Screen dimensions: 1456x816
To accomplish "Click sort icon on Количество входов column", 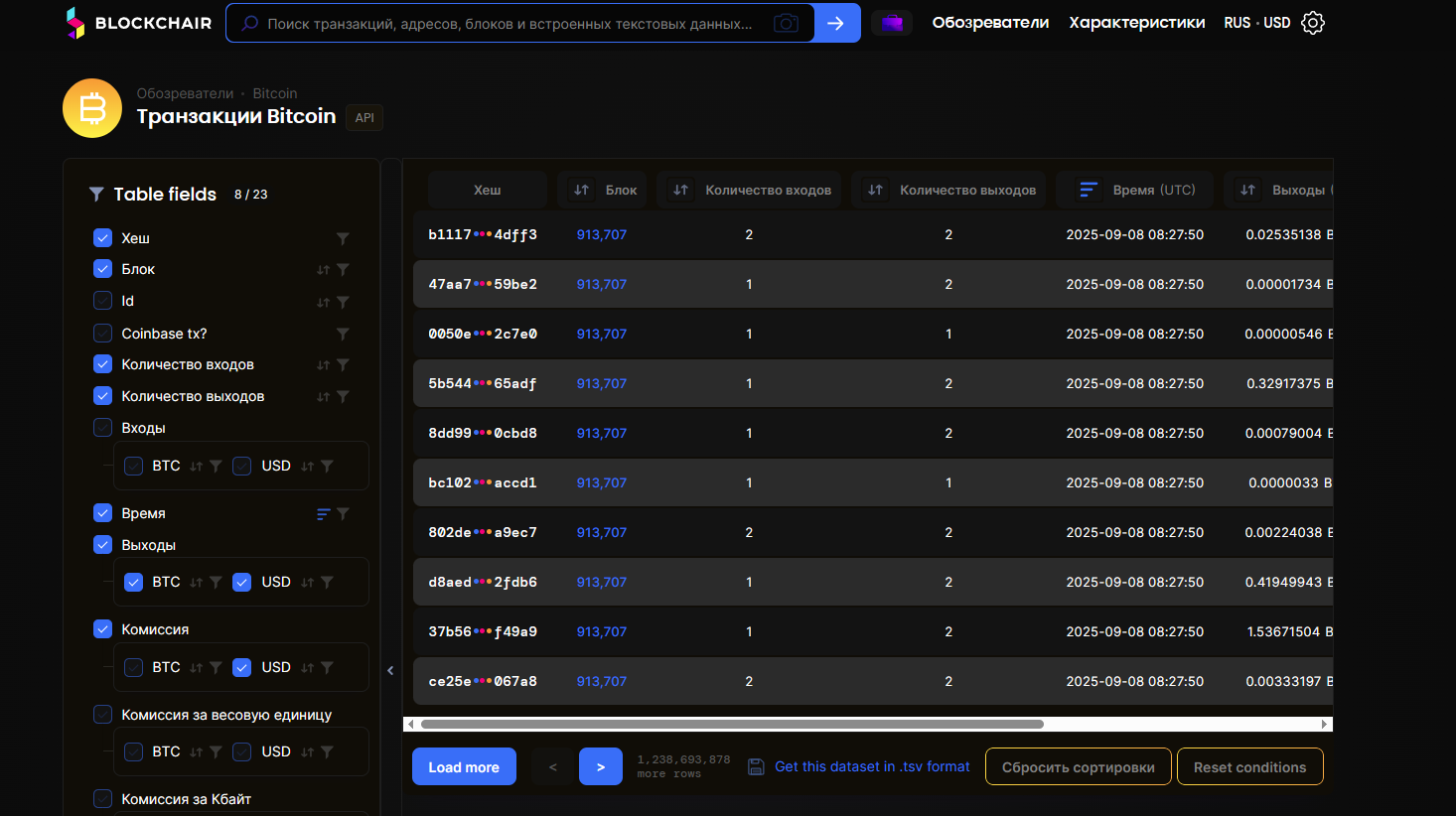I will click(680, 190).
